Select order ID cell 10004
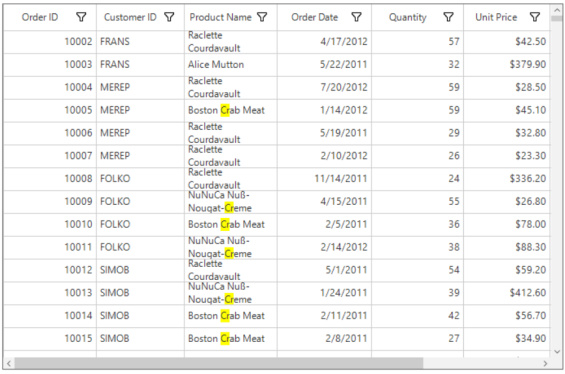 click(x=50, y=88)
